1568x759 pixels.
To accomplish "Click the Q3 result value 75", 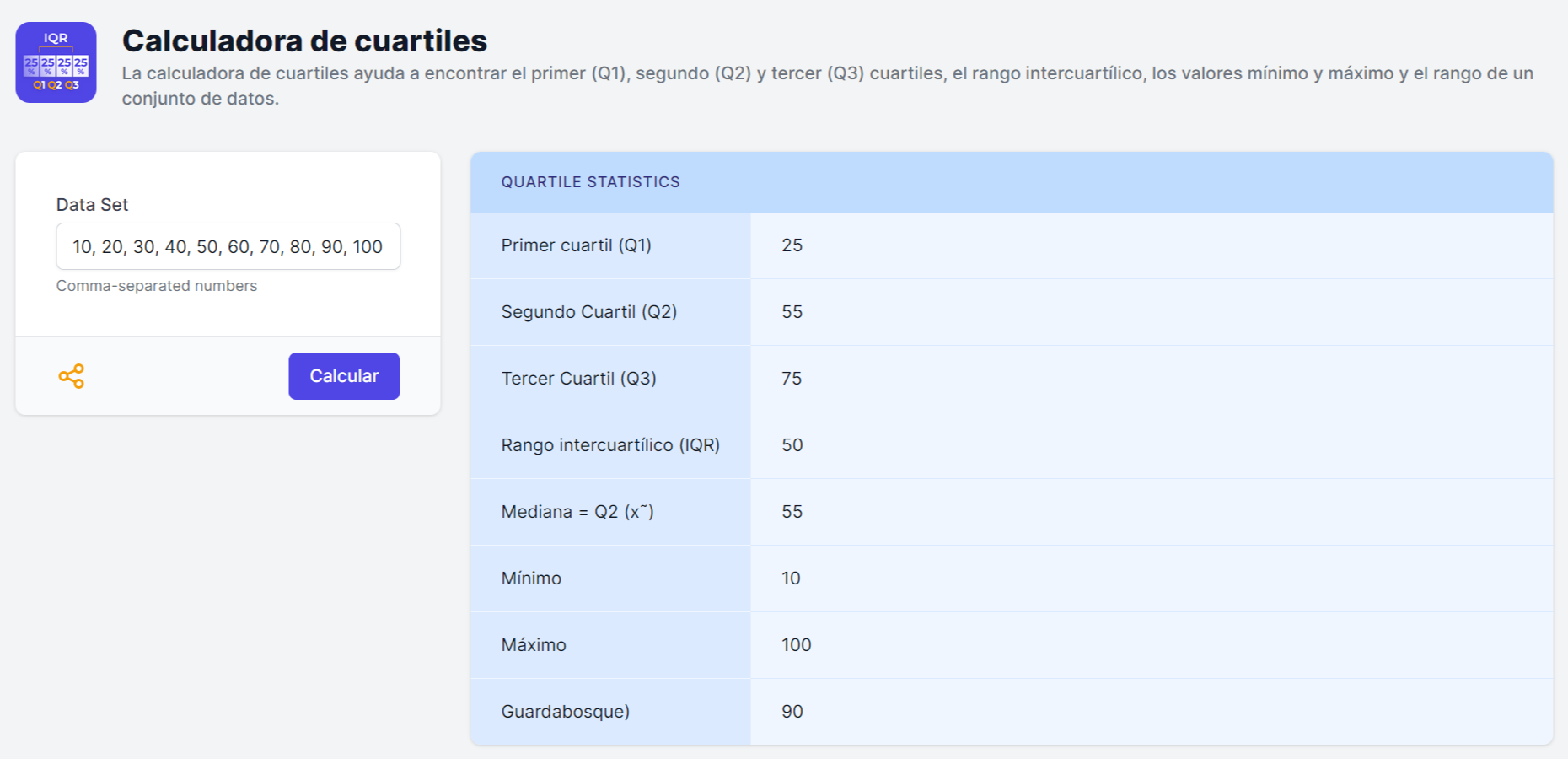I will tap(792, 379).
